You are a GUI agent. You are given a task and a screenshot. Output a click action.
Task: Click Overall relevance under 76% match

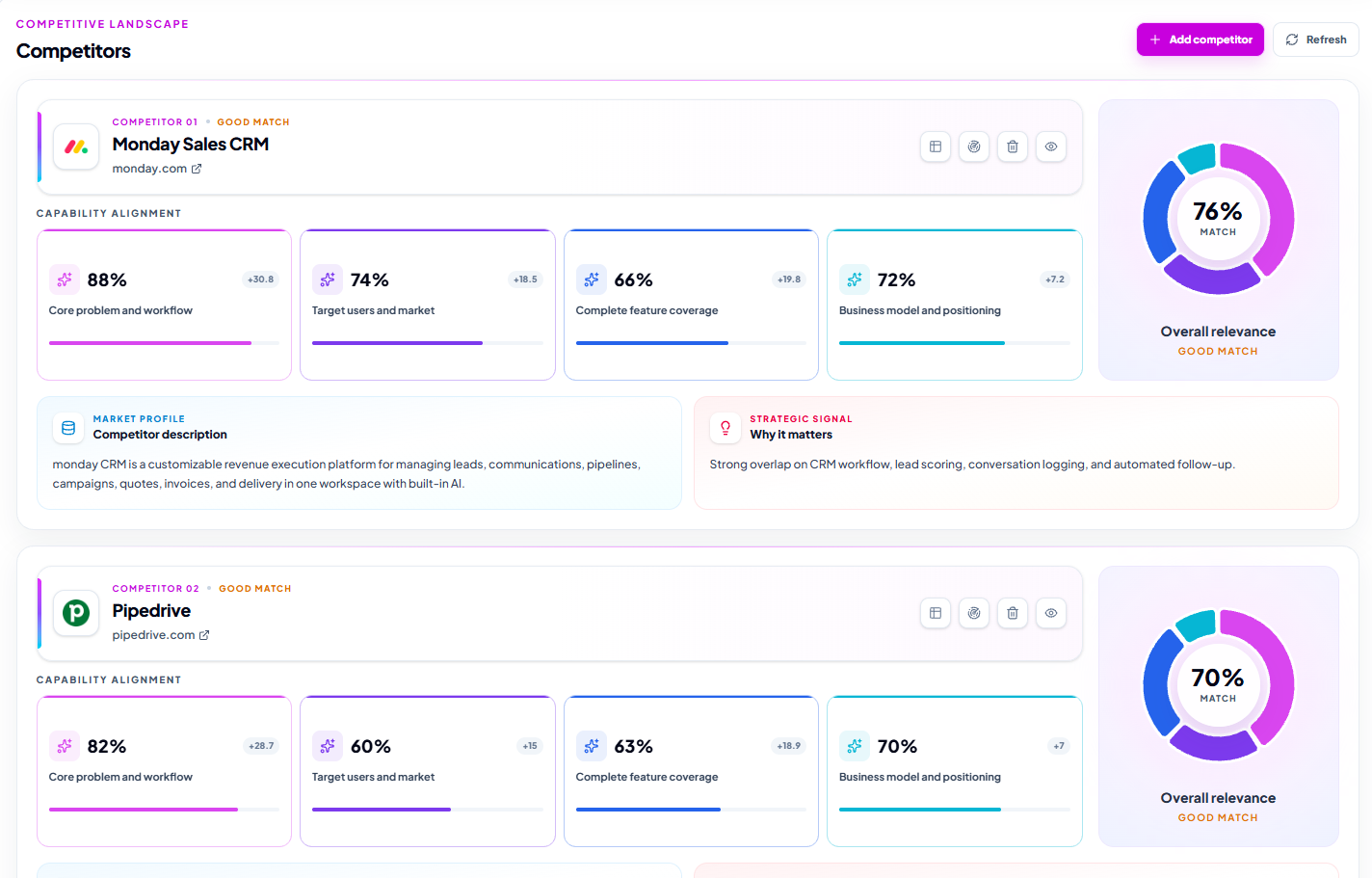tap(1218, 332)
